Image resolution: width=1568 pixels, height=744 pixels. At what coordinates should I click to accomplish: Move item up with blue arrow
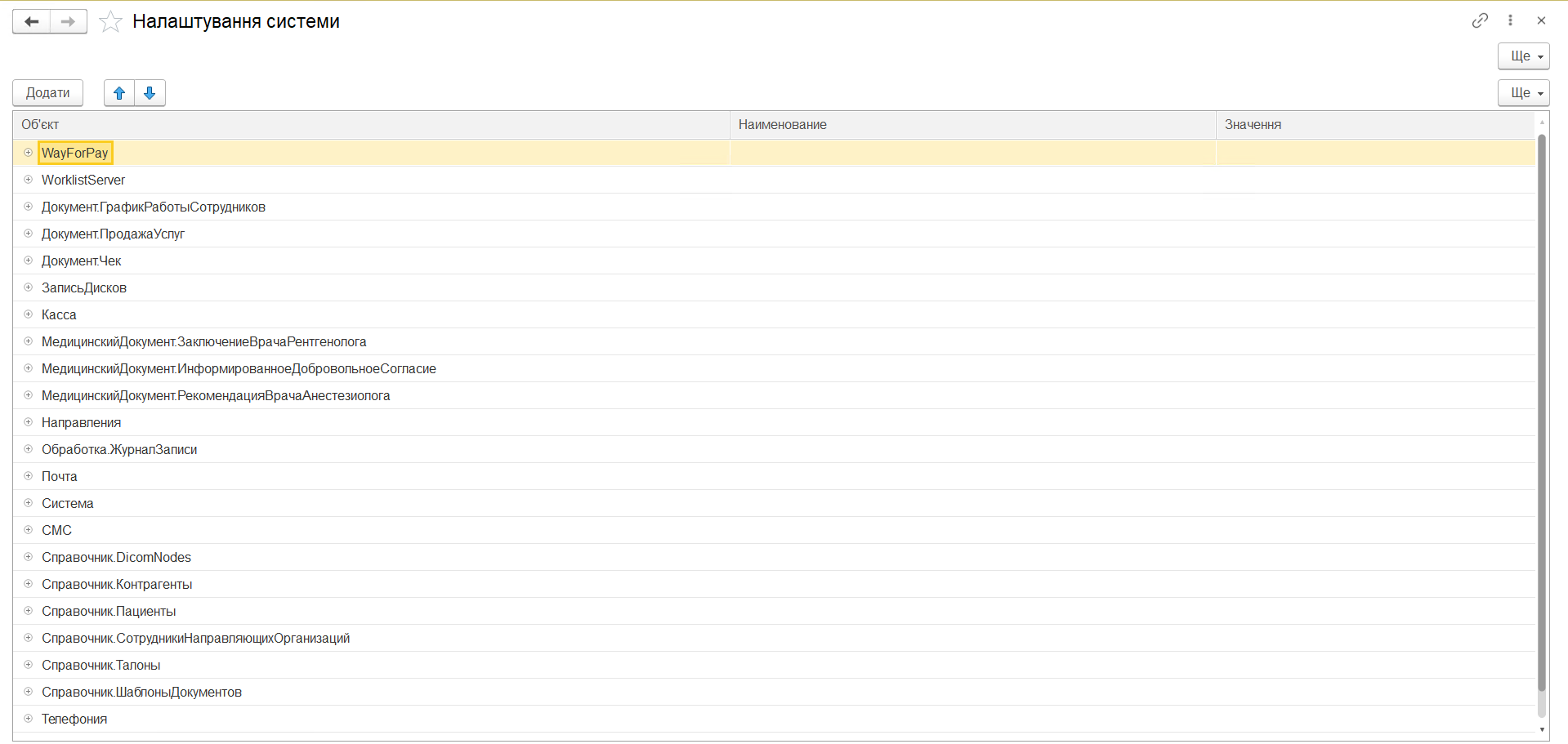coord(119,93)
